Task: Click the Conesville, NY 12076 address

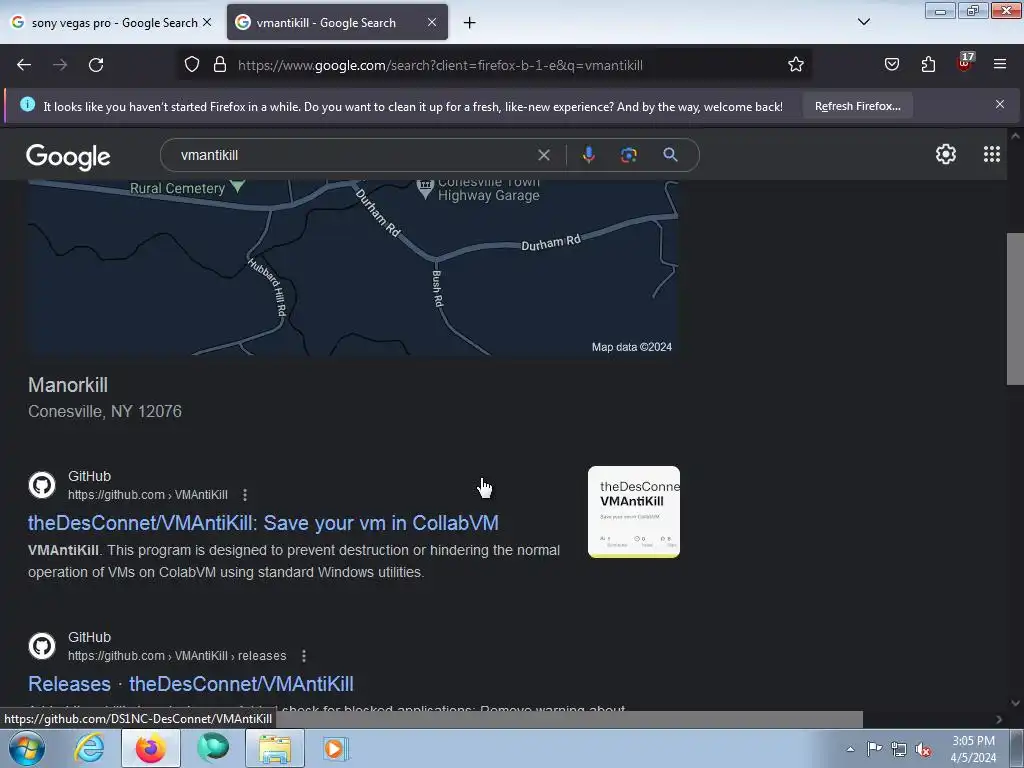Action: [x=104, y=411]
